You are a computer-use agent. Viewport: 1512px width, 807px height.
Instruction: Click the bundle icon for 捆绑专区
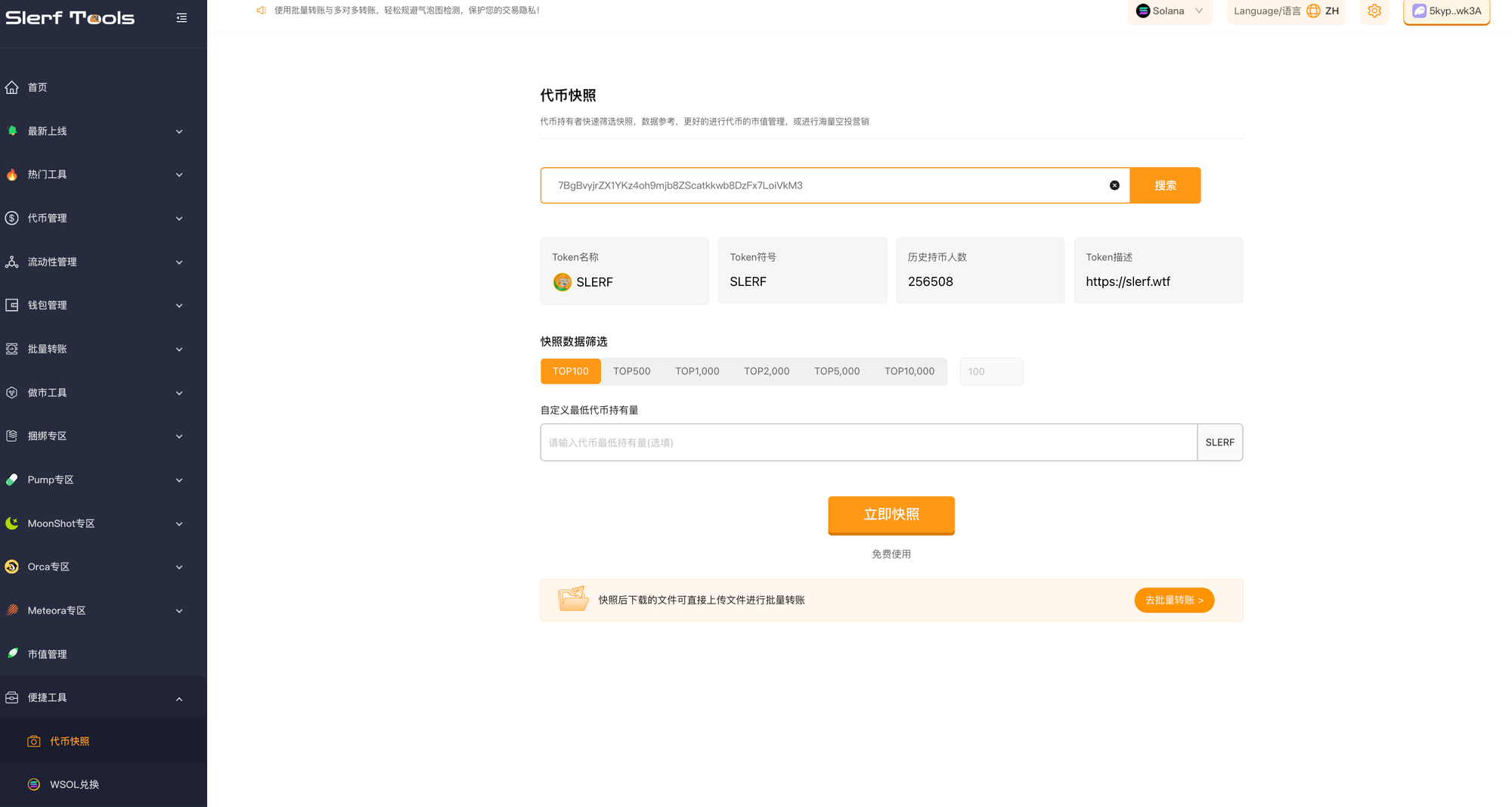12,436
